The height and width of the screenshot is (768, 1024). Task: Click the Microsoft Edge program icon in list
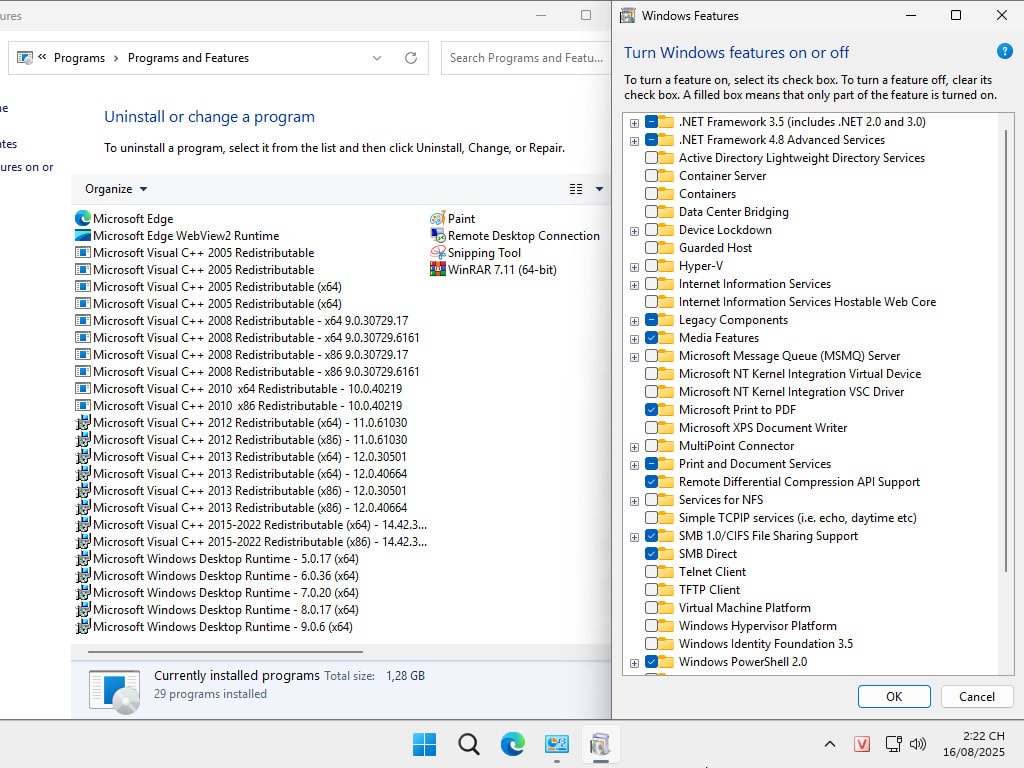(83, 218)
